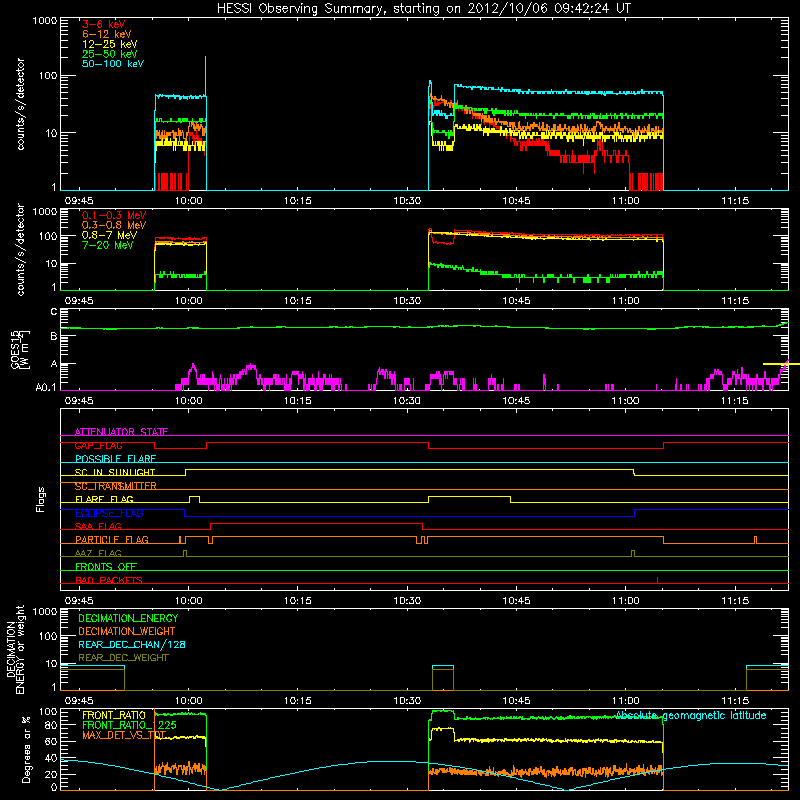
Task: Click the DECIMATION_WEIGHT legend entry
Action: pos(127,631)
